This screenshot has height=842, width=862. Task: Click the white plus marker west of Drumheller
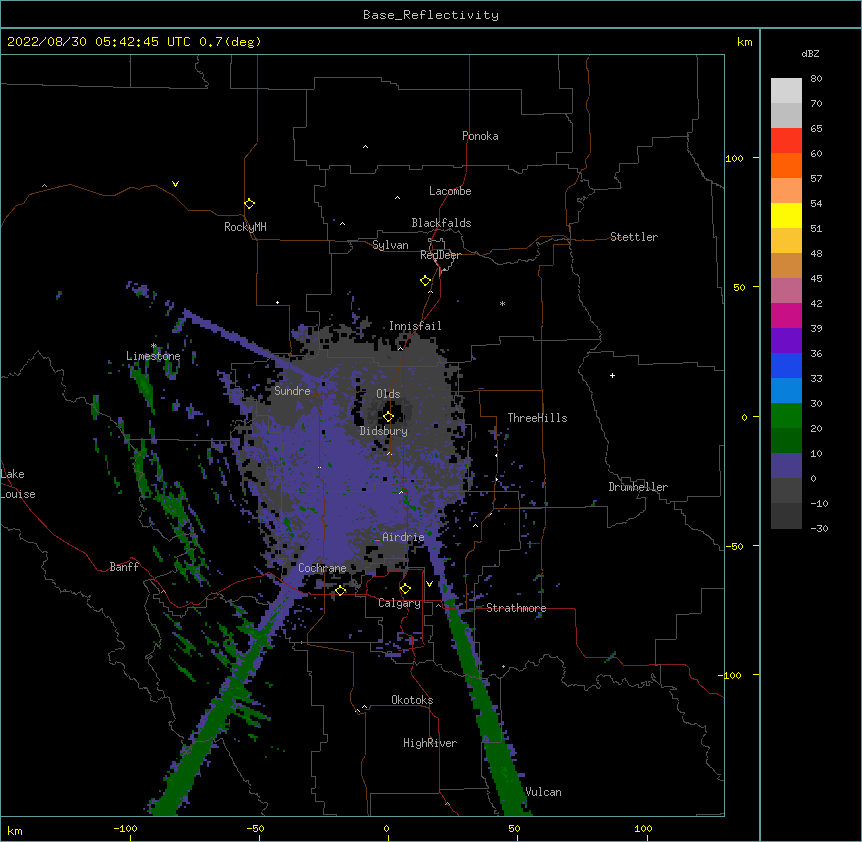[612, 375]
